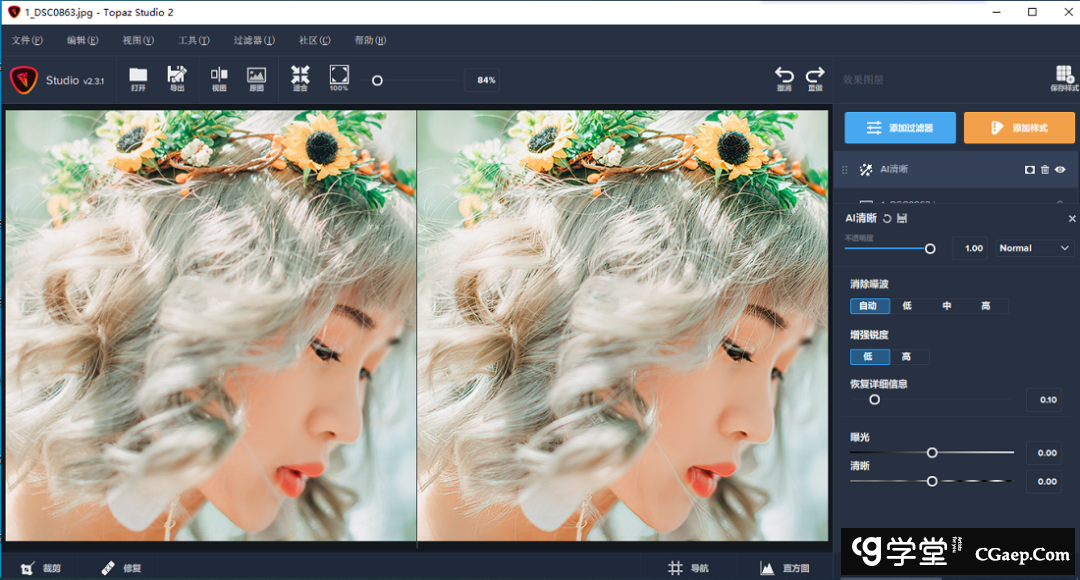
Task: Select 高 under 增强锐度 sharpening
Action: tap(906, 357)
